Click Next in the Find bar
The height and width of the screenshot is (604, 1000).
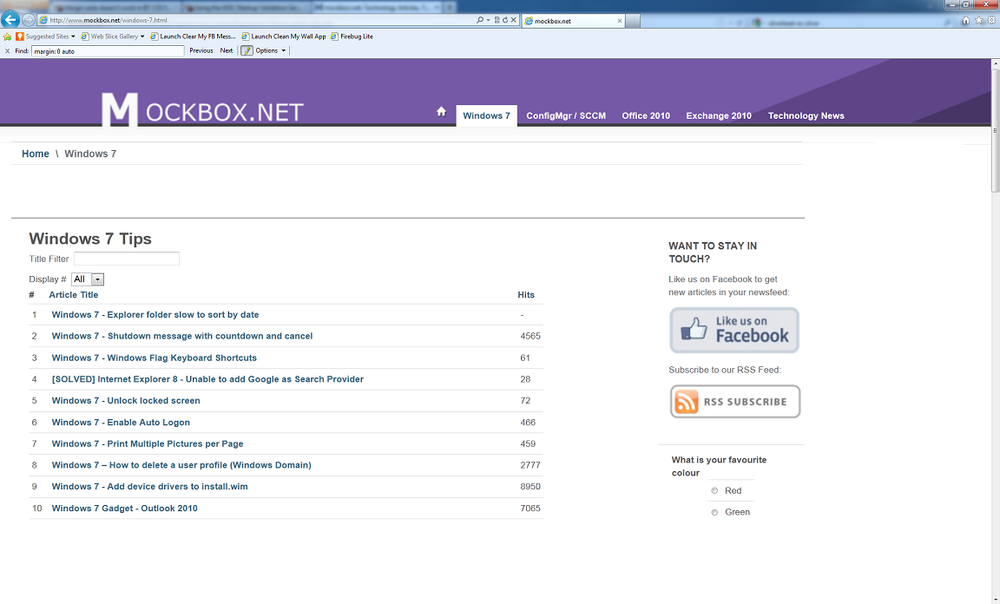coord(226,50)
